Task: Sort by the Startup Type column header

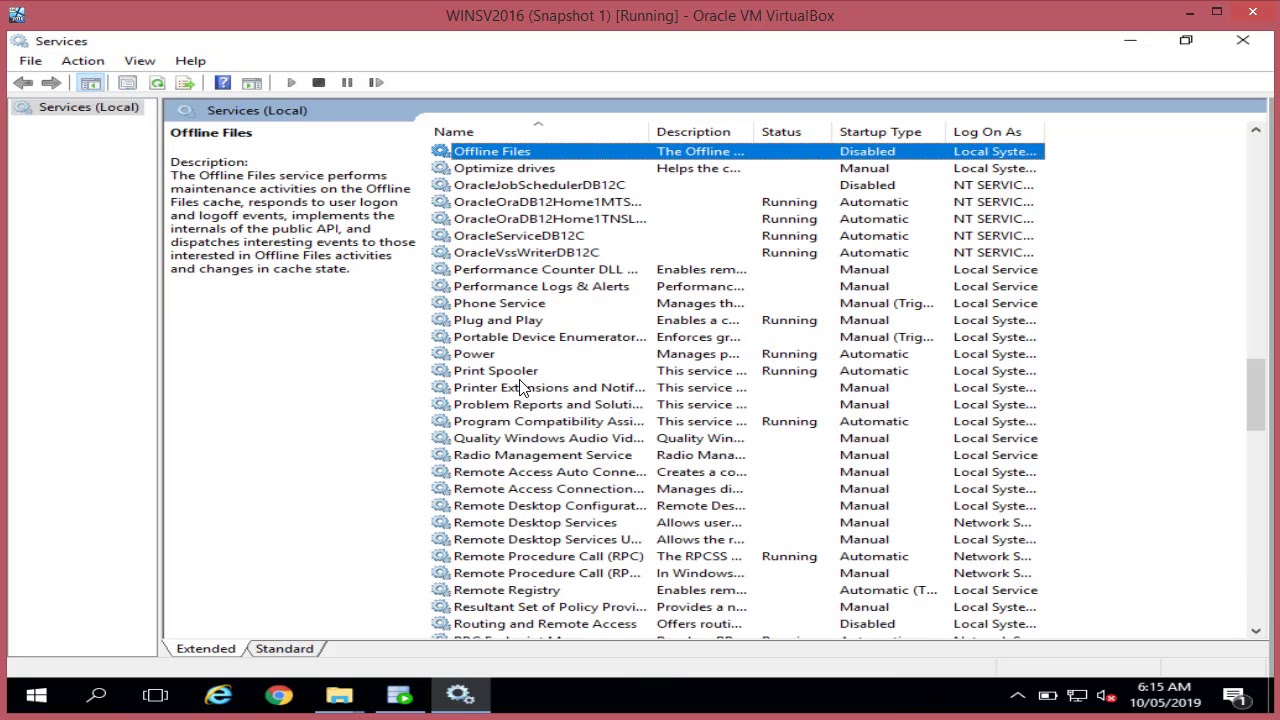Action: (x=890, y=132)
